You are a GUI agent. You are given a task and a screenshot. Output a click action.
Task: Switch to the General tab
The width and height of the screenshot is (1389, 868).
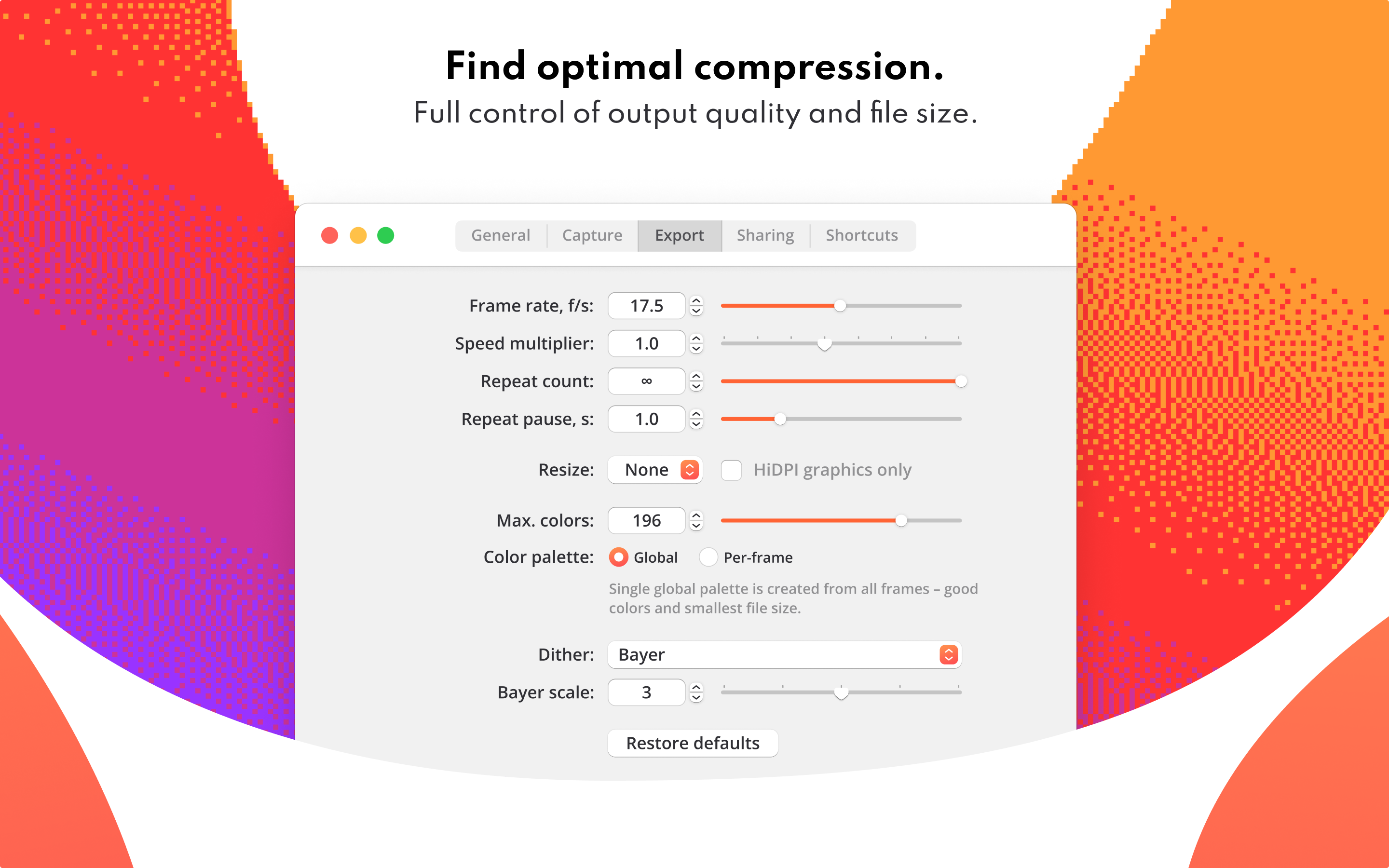(501, 235)
